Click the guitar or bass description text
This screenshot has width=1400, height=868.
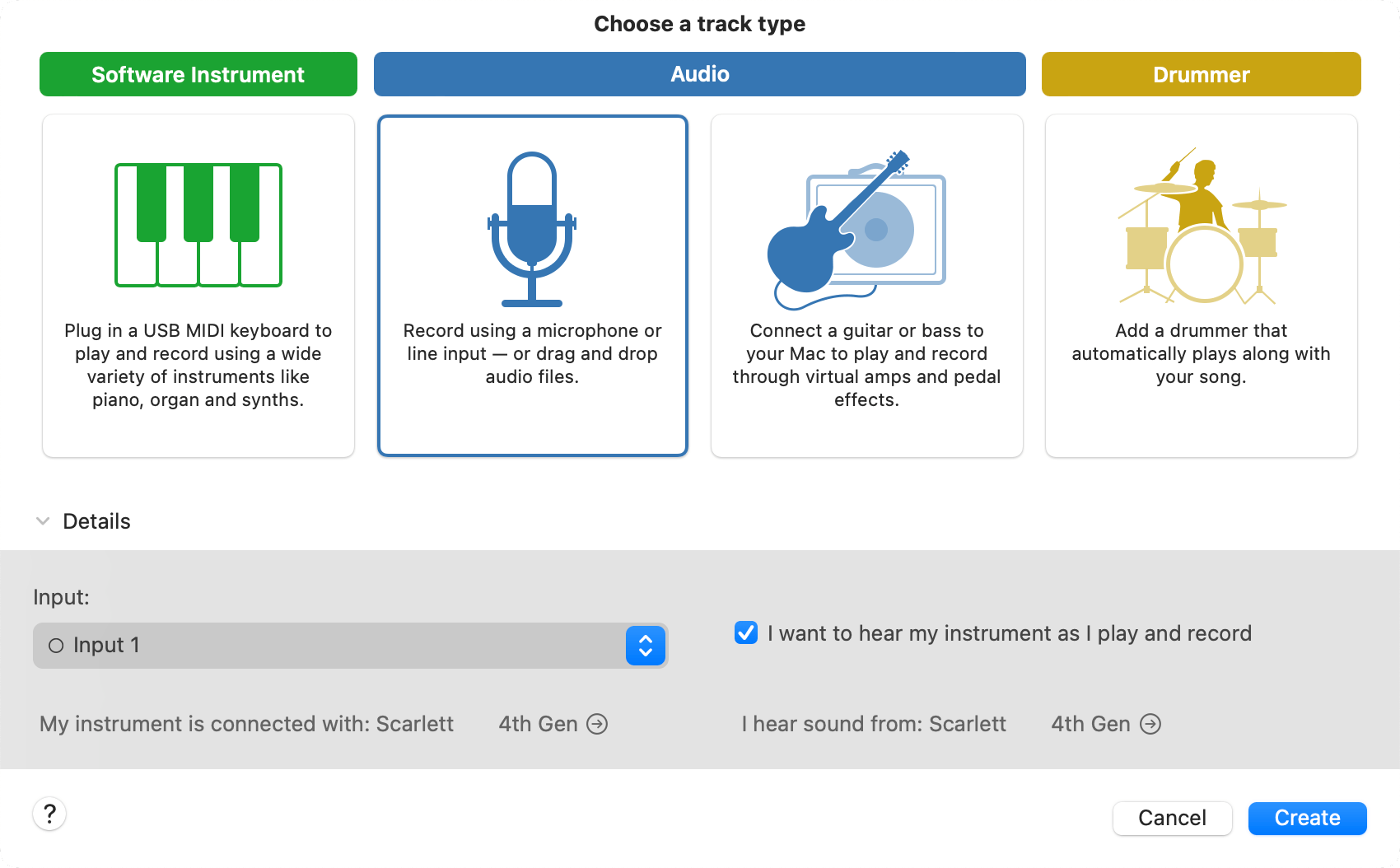coord(866,365)
